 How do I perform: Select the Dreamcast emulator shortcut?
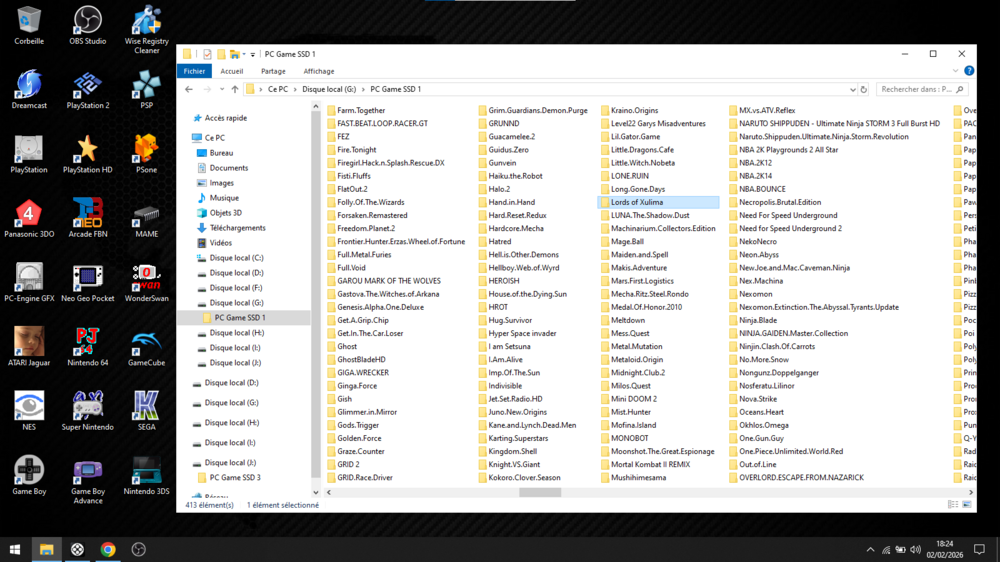click(x=29, y=90)
